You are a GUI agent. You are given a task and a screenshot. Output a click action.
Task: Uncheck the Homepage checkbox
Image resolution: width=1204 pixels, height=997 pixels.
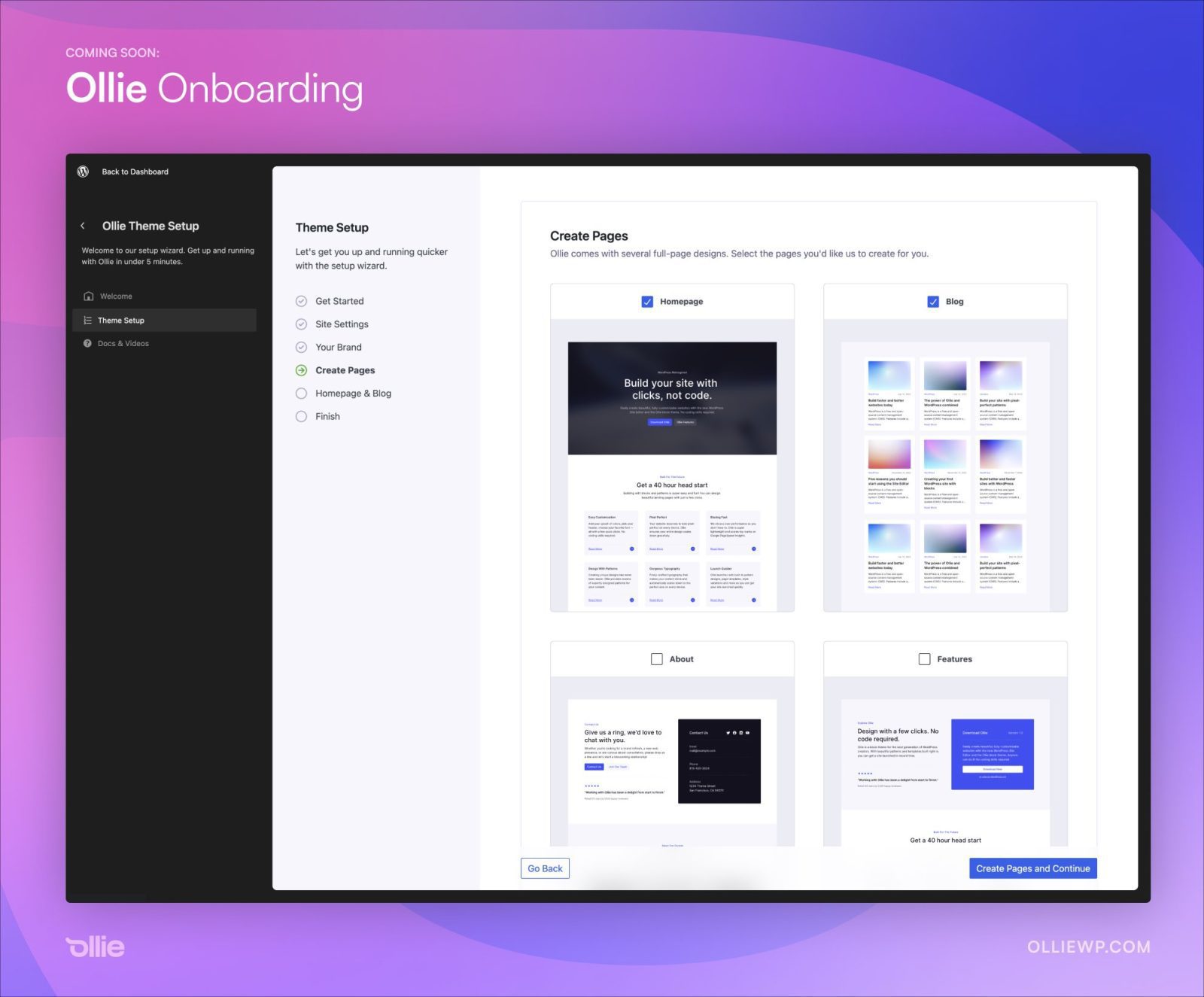click(x=648, y=301)
